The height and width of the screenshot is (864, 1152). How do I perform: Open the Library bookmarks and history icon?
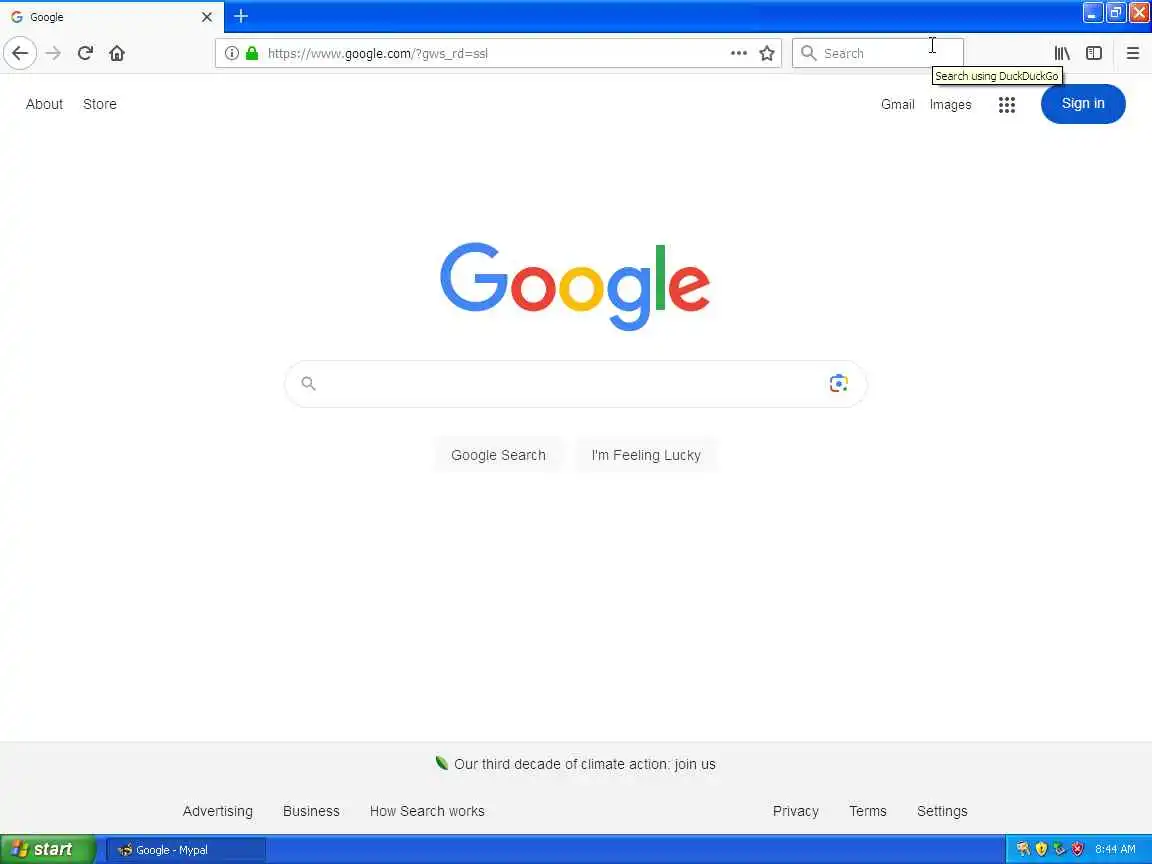[1062, 53]
